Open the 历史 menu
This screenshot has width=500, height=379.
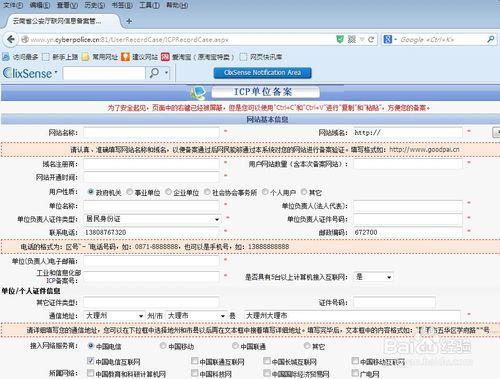[x=94, y=5]
